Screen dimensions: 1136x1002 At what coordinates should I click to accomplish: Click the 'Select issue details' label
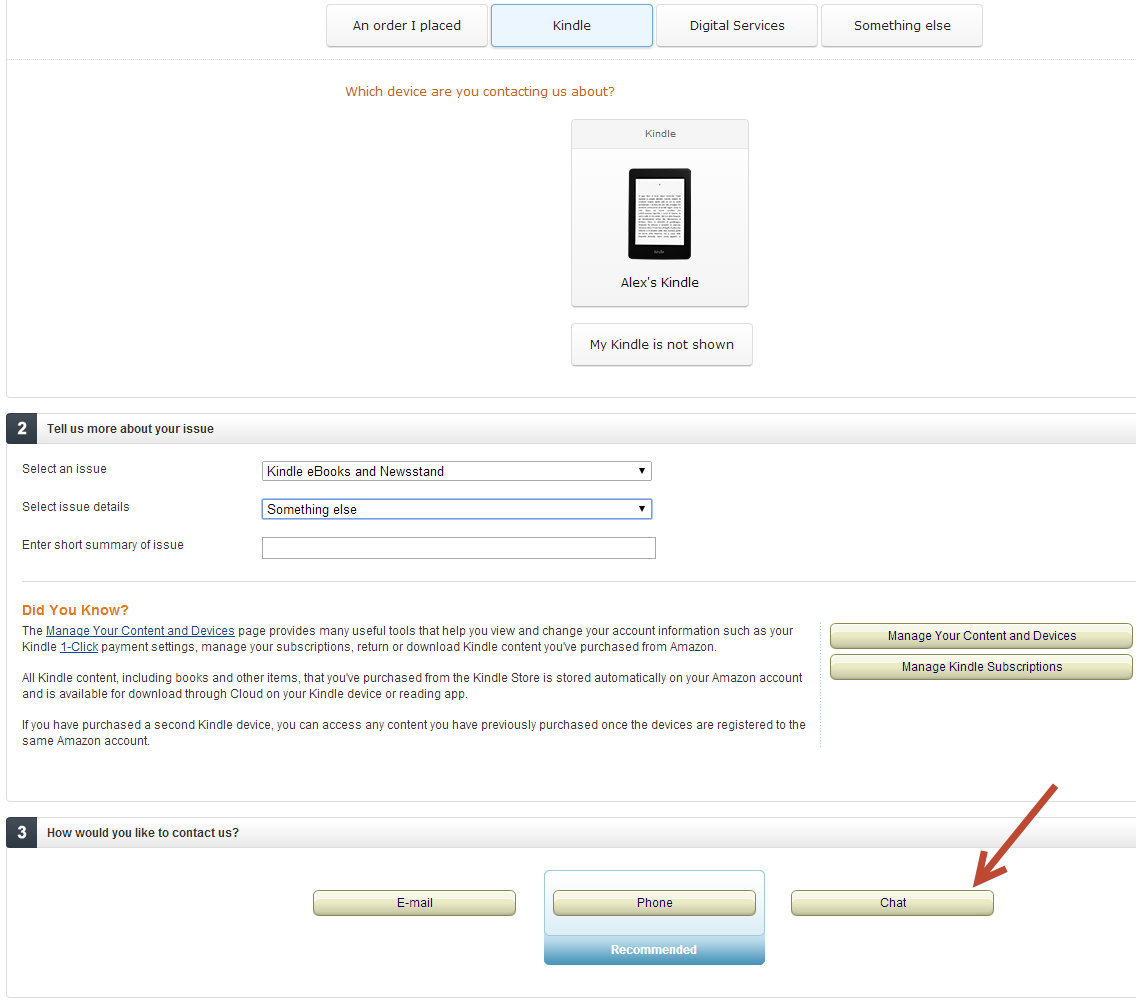(75, 506)
